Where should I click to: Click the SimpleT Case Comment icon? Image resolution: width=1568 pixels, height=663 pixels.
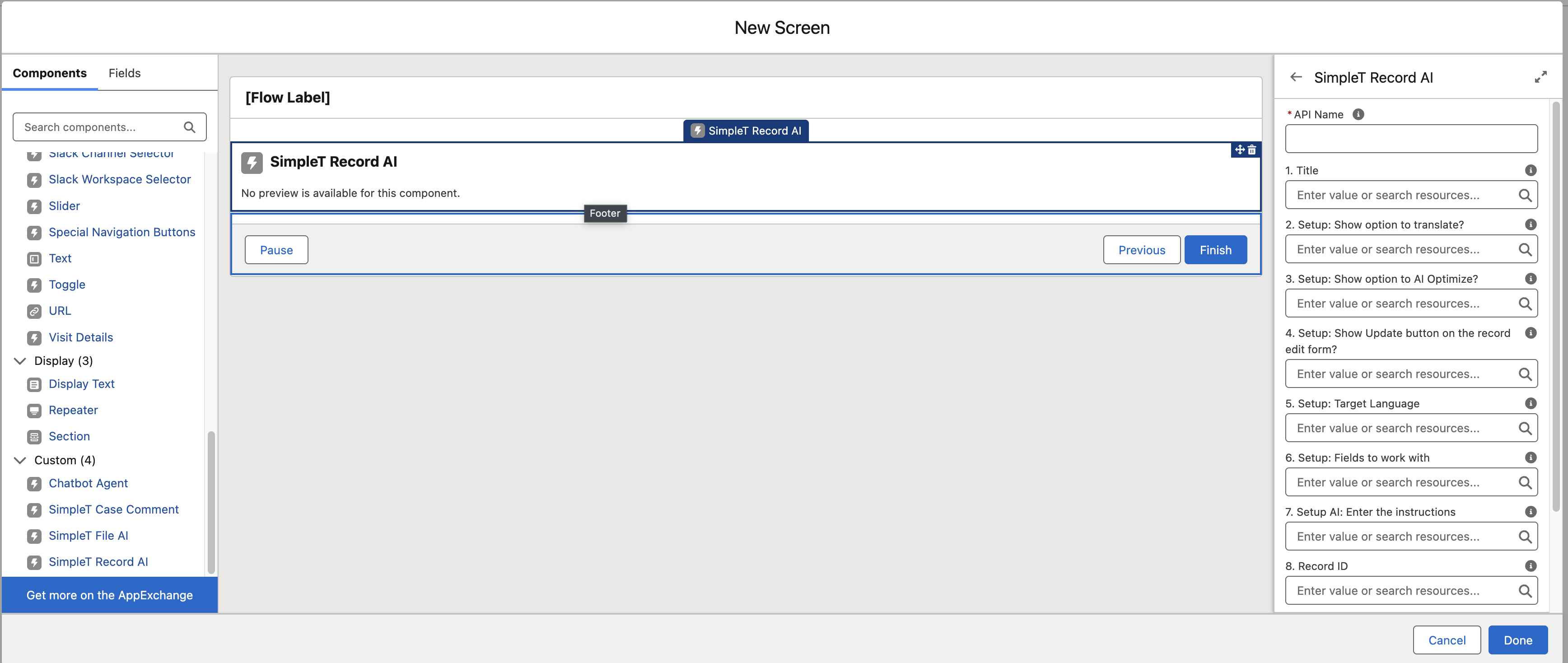point(34,509)
